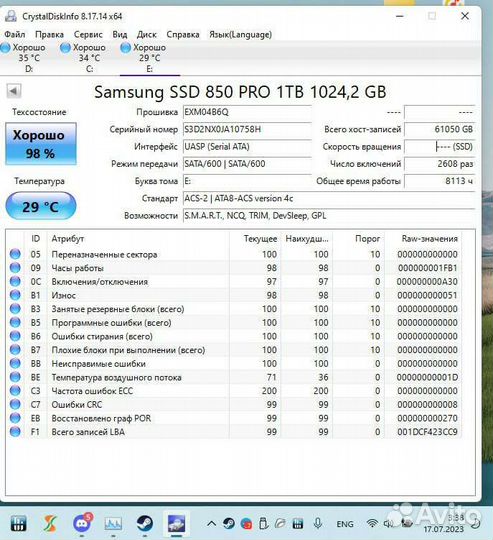
Task: Click status orb for B1 Износ row
Action: 15,295
